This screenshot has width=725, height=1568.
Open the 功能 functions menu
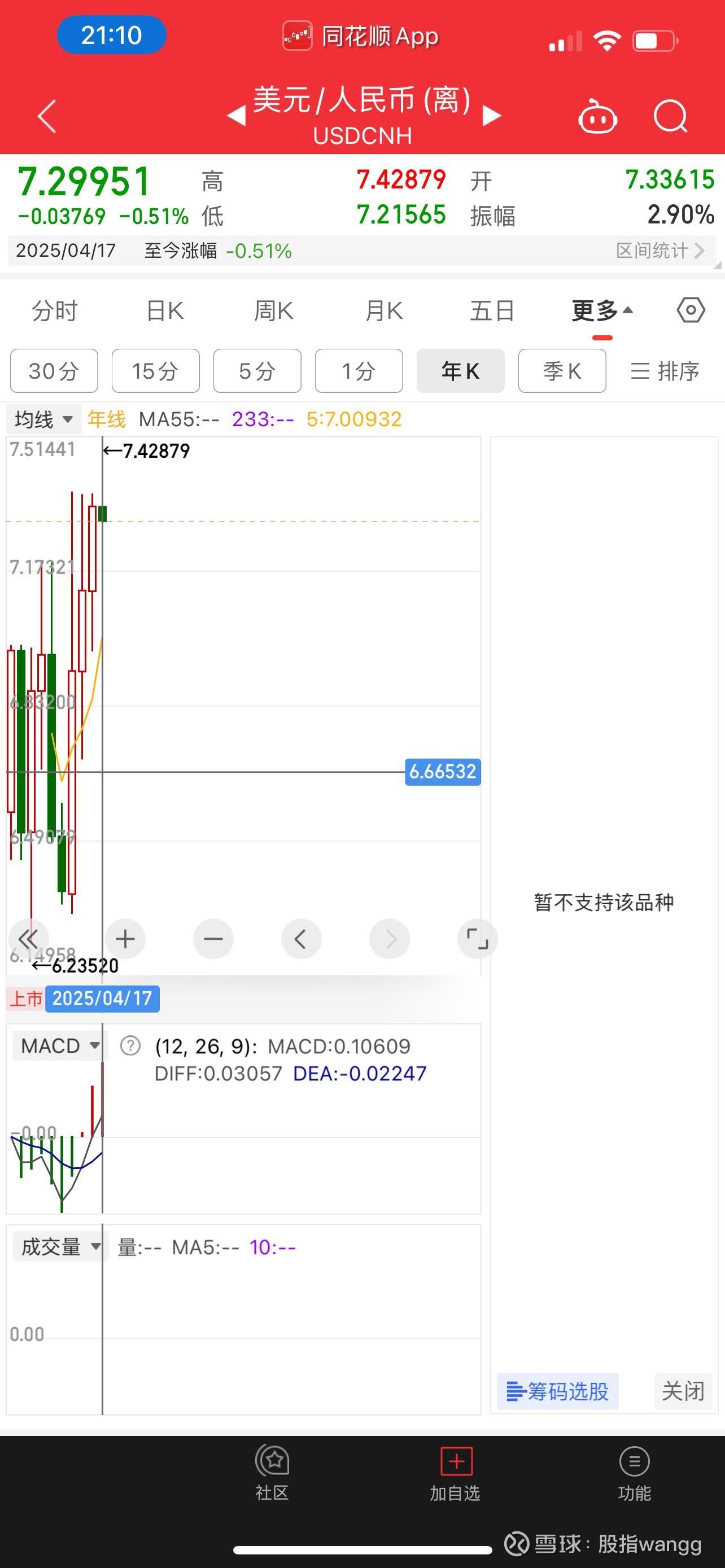pyautogui.click(x=635, y=1473)
